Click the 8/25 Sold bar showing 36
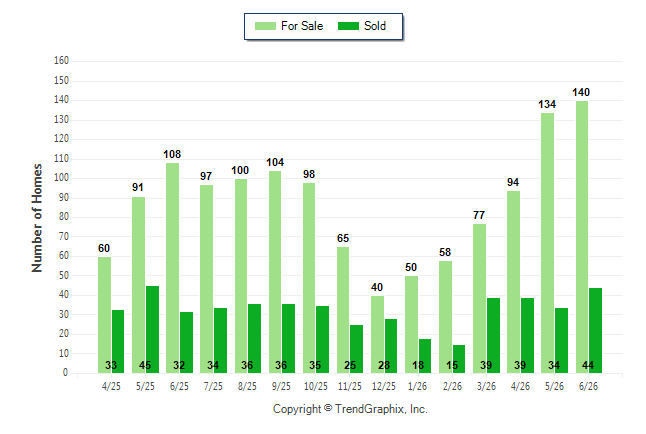 (255, 338)
